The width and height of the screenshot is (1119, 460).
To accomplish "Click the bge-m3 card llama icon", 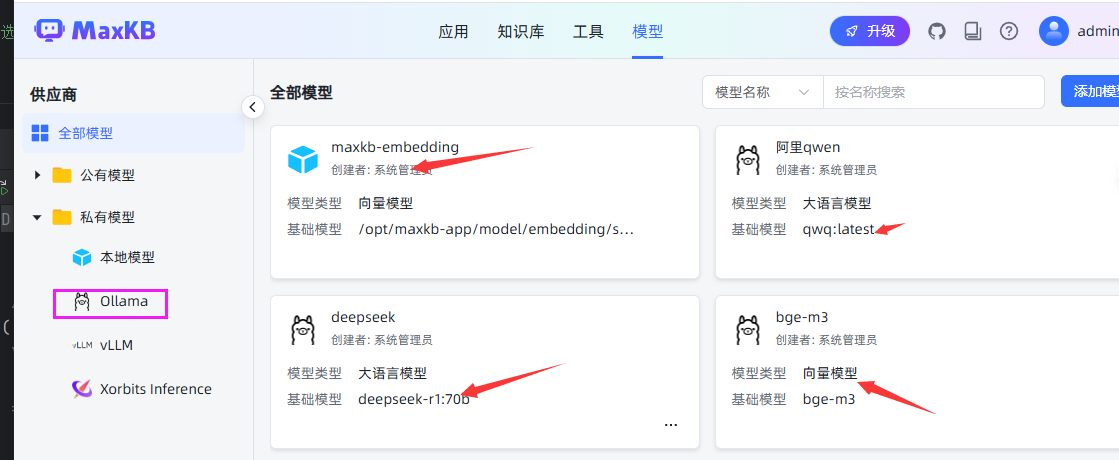I will 747,329.
